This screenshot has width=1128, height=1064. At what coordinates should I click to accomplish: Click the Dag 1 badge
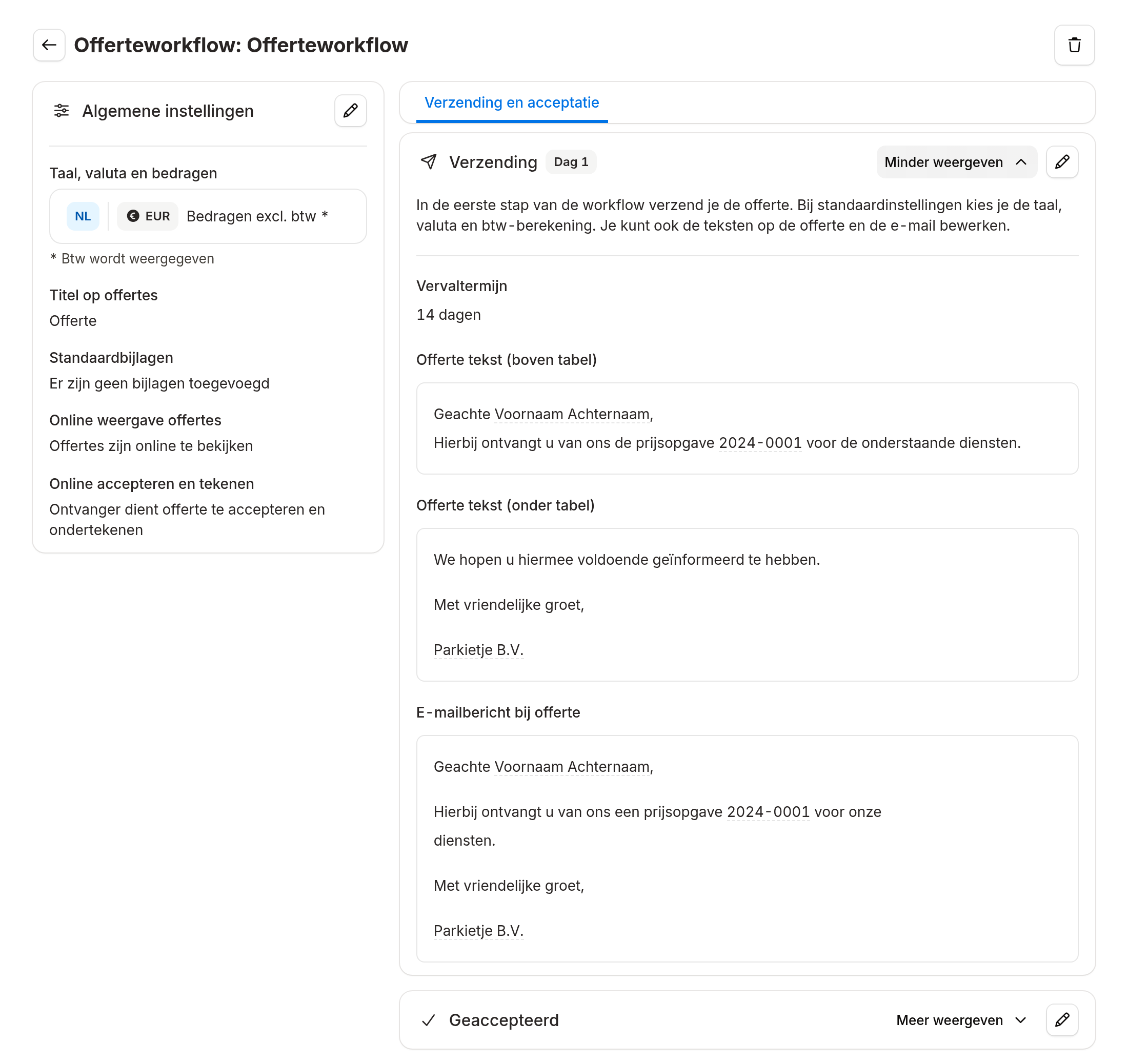571,162
